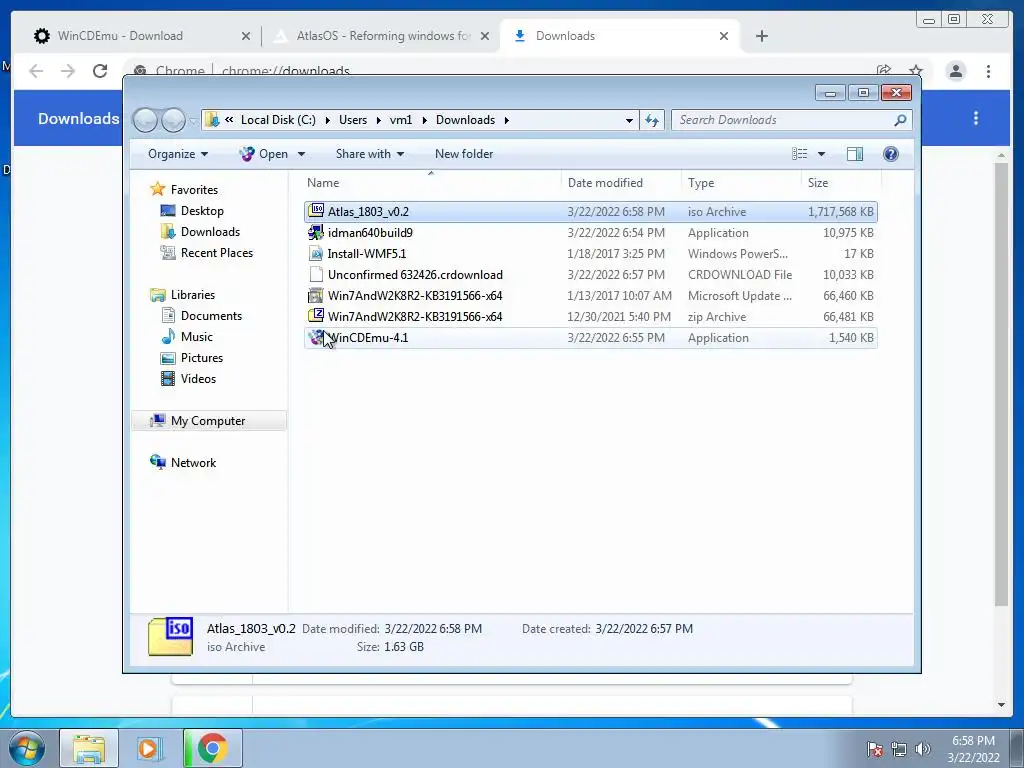Reload the Chrome page
The image size is (1024, 768).
100,71
